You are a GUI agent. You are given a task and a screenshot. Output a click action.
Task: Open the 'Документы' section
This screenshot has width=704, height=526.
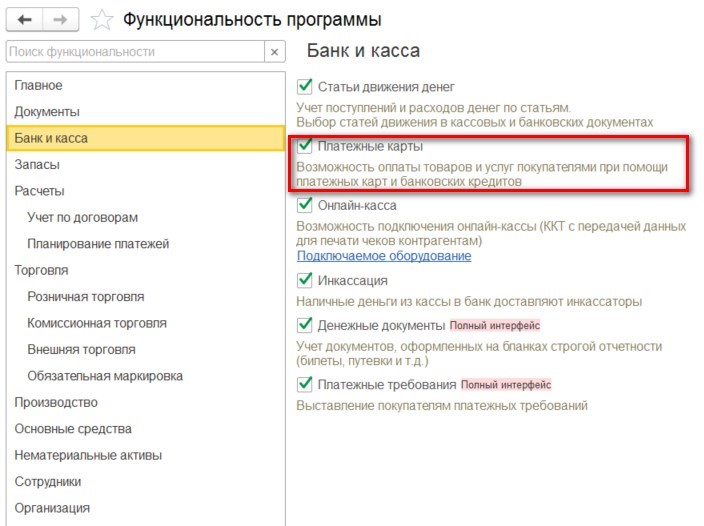click(x=146, y=112)
